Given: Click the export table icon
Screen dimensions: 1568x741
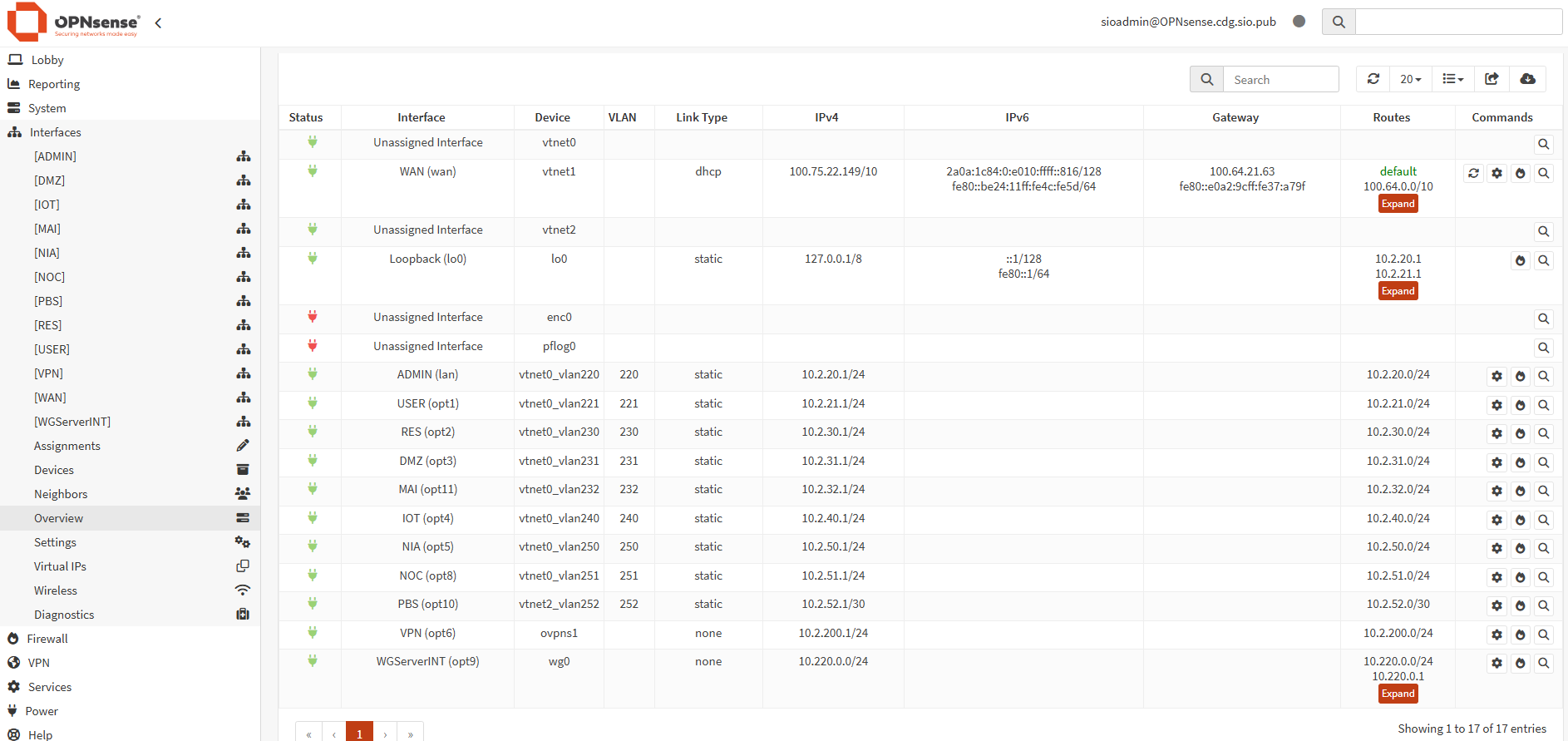Looking at the screenshot, I should tap(1492, 79).
